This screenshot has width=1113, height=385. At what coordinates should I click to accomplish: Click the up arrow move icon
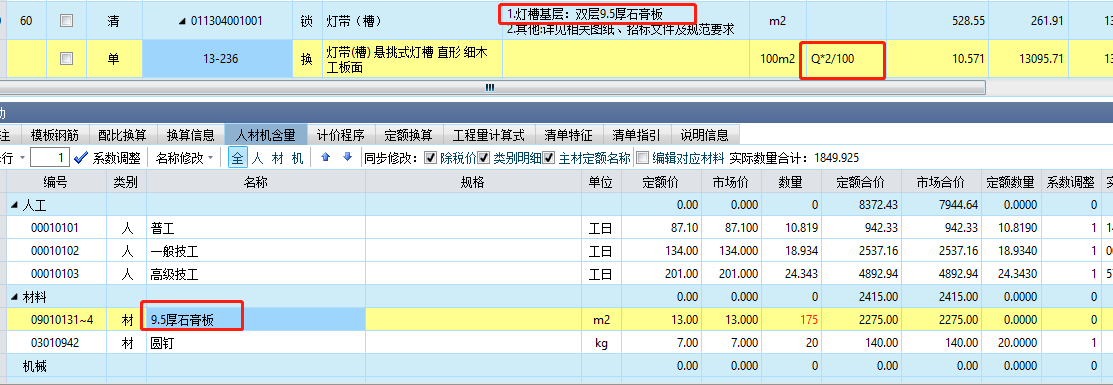coord(327,157)
